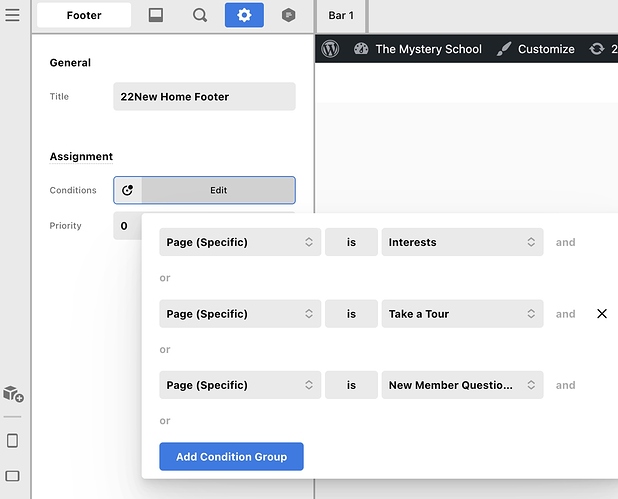Click the Assignment section heading

pos(81,156)
